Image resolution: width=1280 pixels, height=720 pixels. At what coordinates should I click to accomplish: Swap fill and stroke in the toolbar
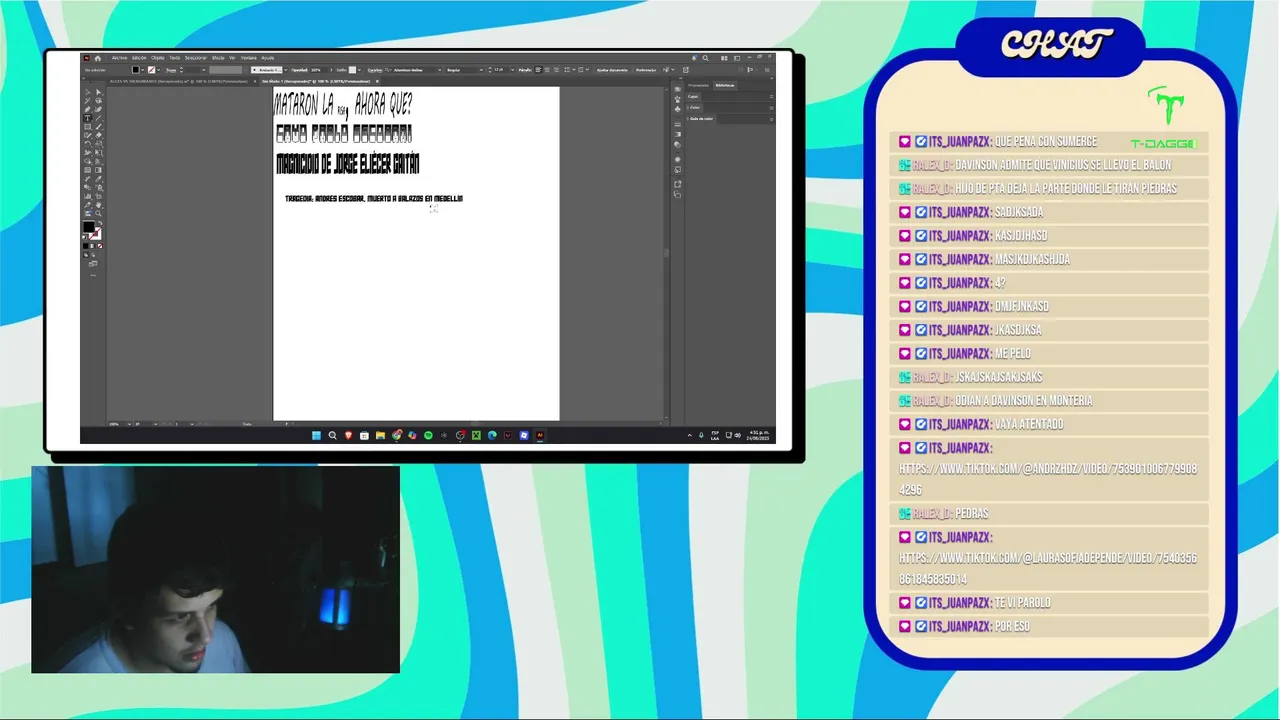pos(100,223)
